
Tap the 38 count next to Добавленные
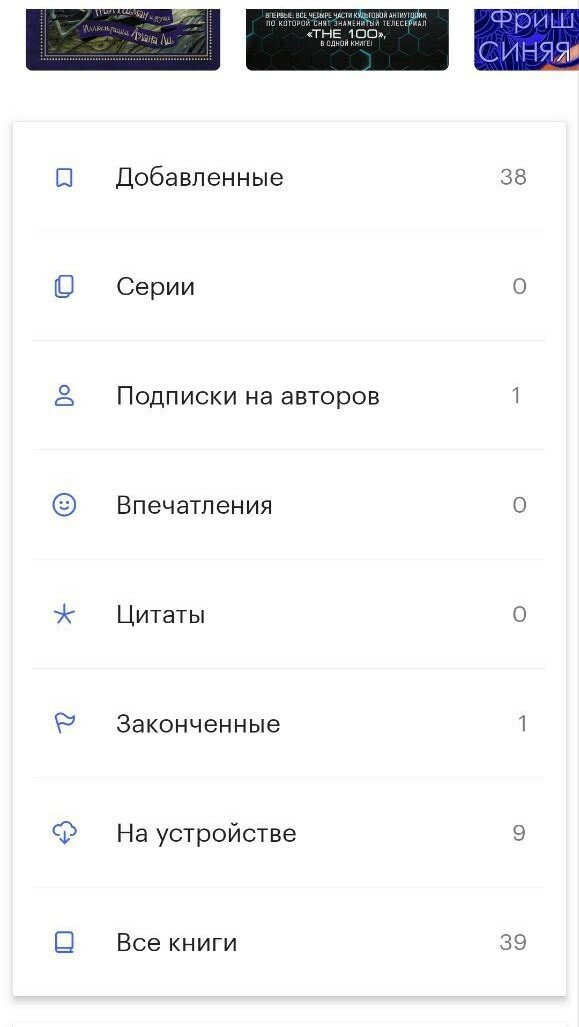click(x=514, y=177)
